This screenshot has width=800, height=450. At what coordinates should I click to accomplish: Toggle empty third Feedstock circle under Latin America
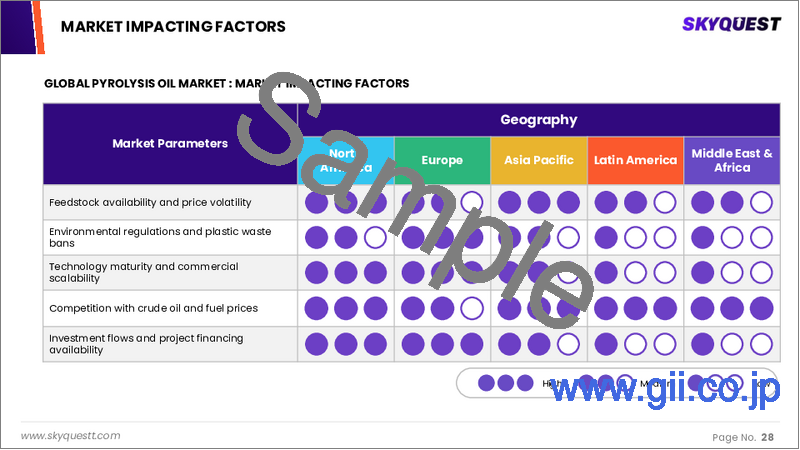pyautogui.click(x=665, y=203)
